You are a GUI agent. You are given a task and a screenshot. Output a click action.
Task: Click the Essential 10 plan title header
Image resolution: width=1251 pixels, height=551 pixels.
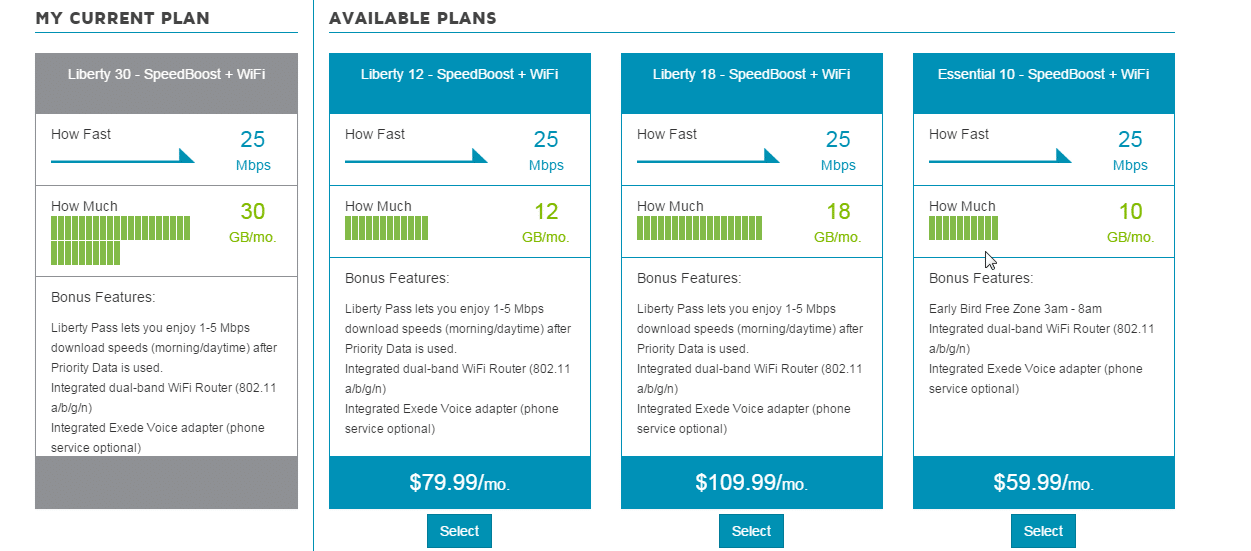pos(1043,75)
